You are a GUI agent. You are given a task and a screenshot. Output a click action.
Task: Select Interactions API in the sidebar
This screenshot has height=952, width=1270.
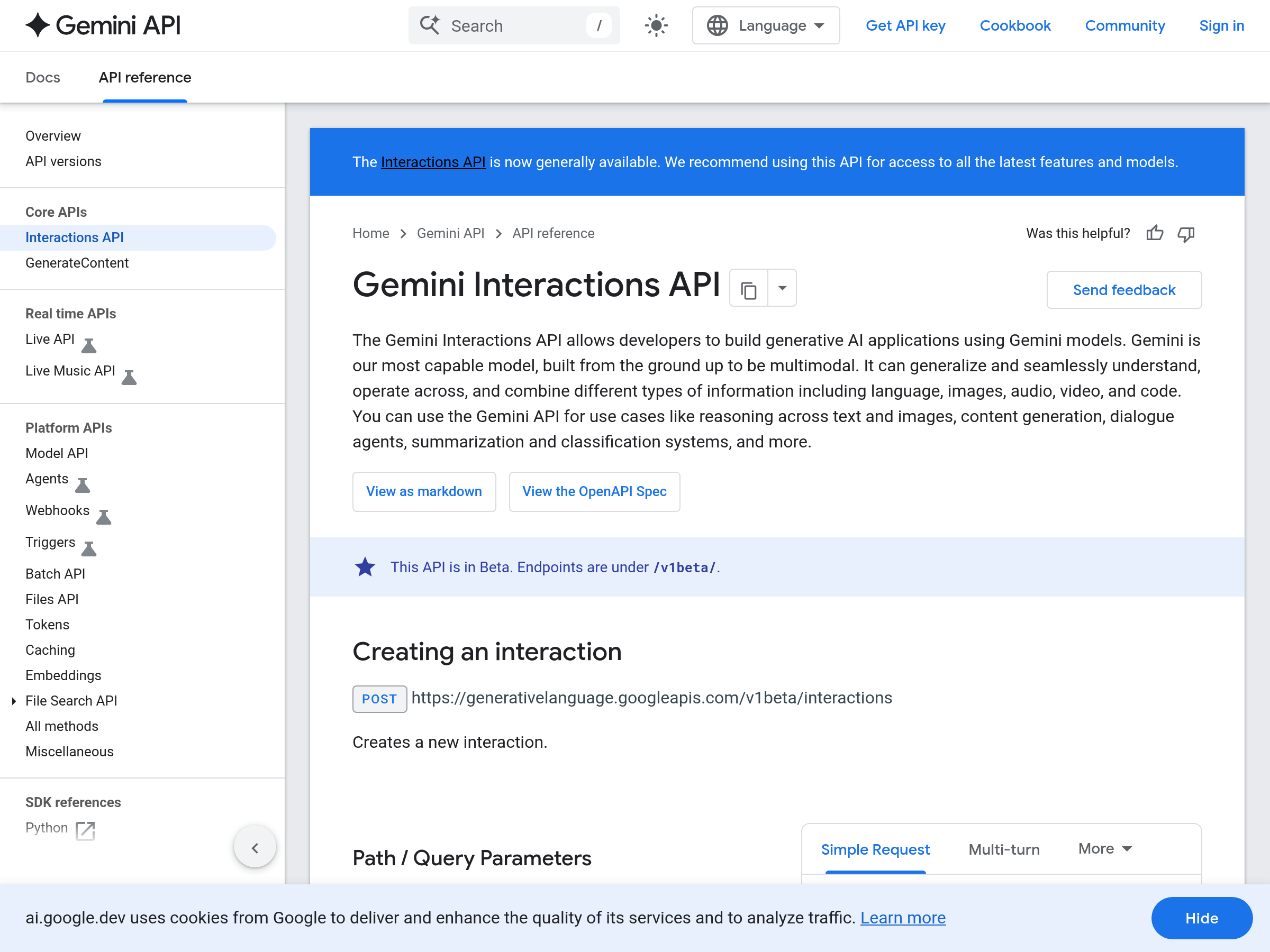pyautogui.click(x=138, y=237)
